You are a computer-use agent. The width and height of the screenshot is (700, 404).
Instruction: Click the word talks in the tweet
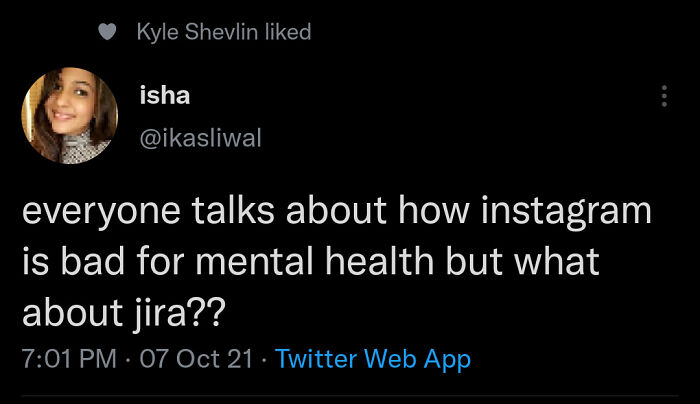(x=233, y=210)
